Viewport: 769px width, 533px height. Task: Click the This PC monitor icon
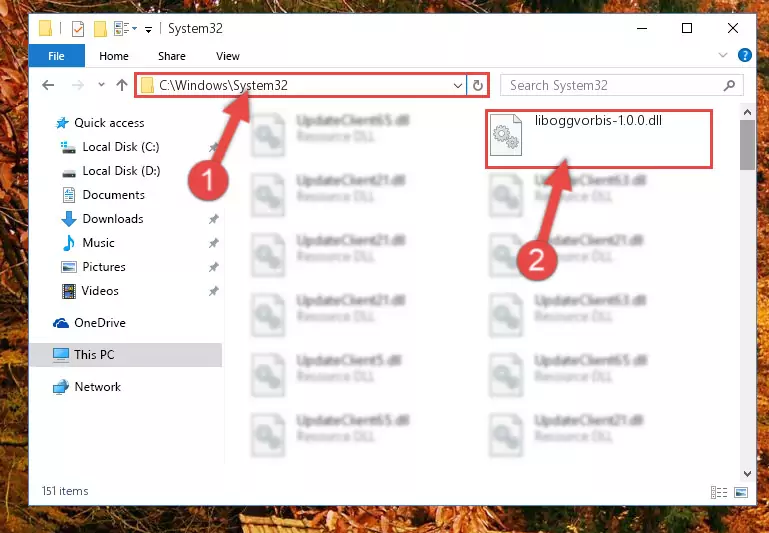[x=61, y=355]
